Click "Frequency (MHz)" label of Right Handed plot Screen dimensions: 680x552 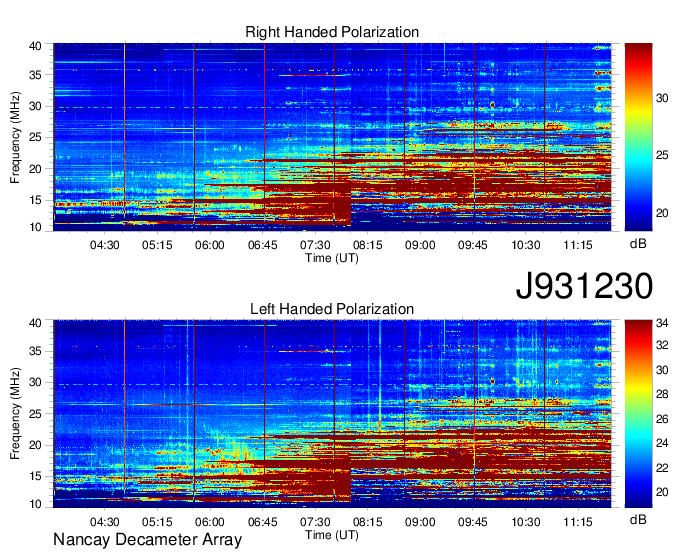(x=15, y=137)
